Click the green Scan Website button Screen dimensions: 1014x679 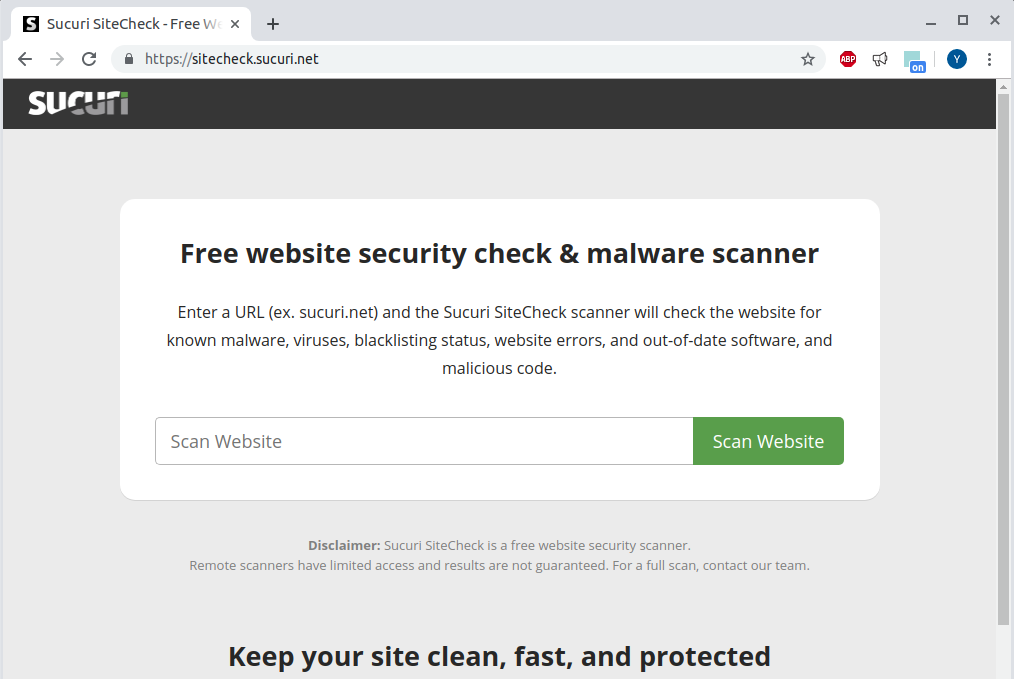(x=768, y=441)
